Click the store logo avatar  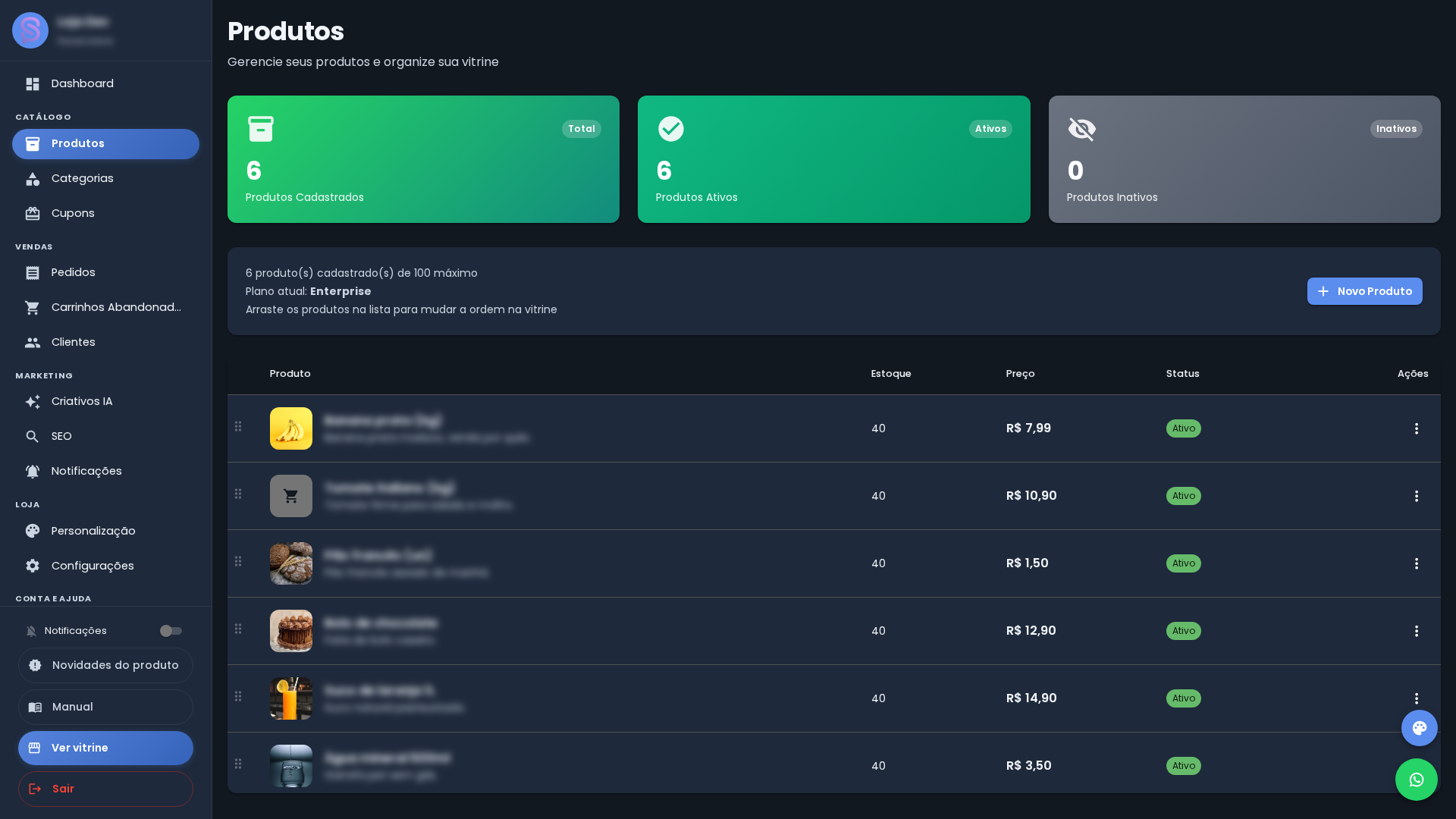tap(30, 30)
